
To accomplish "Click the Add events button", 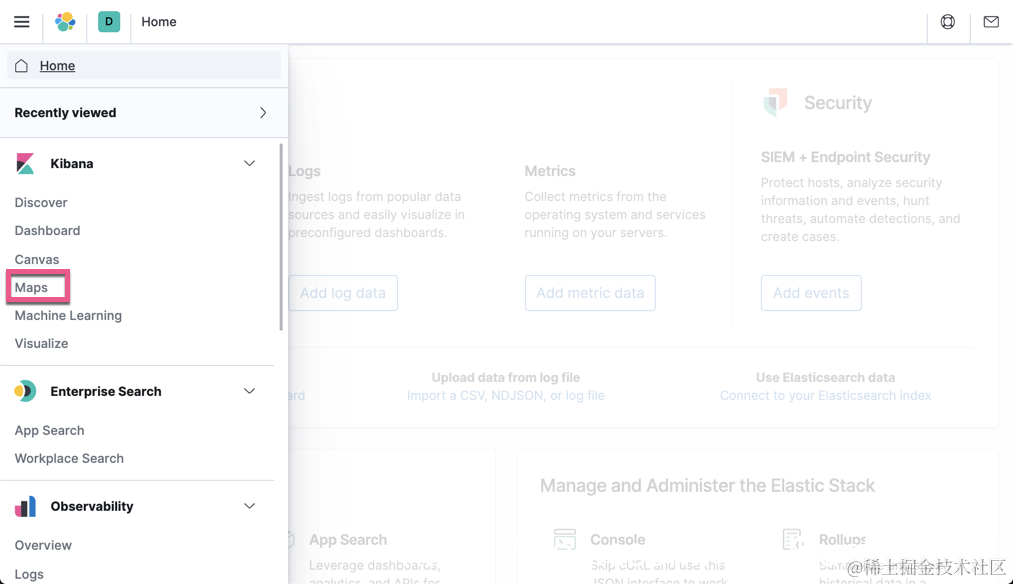I will pyautogui.click(x=811, y=293).
